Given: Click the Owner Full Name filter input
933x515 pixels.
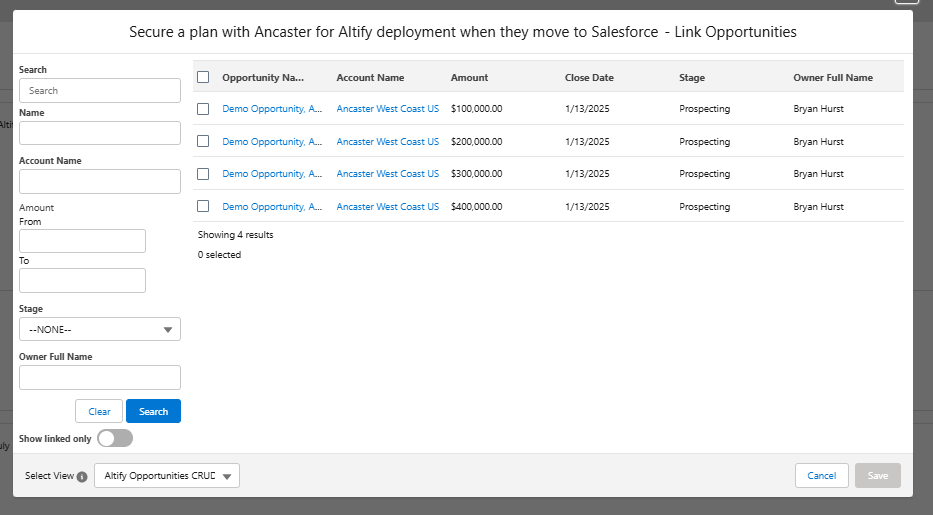Looking at the screenshot, I should pos(100,378).
